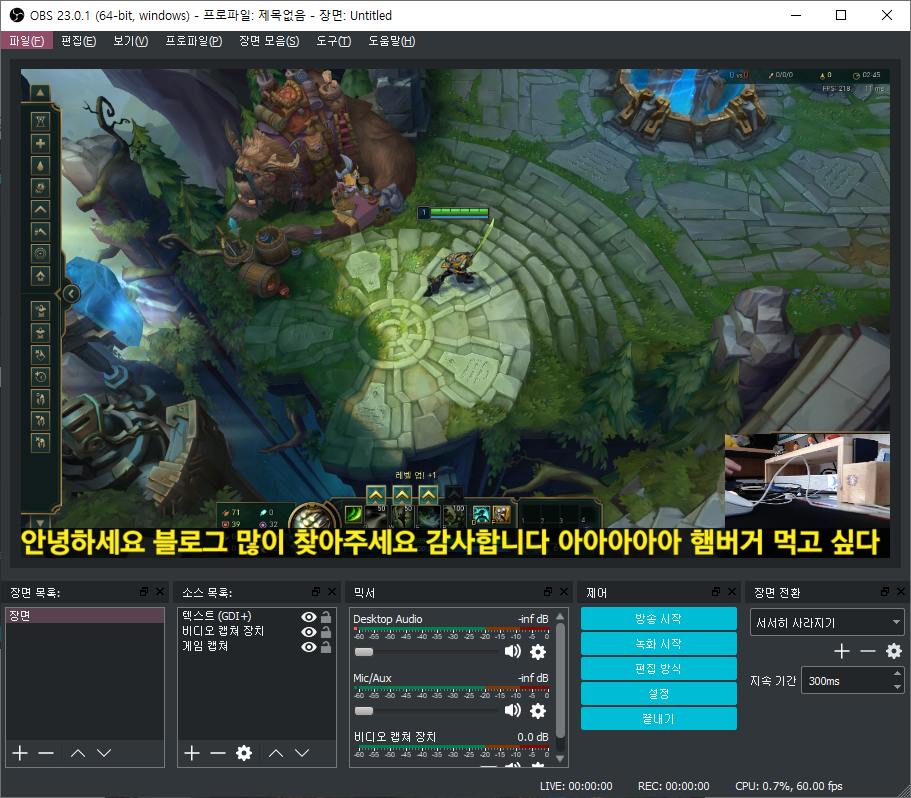Open the 도움말(H) menu
The height and width of the screenshot is (798, 911).
coord(392,41)
